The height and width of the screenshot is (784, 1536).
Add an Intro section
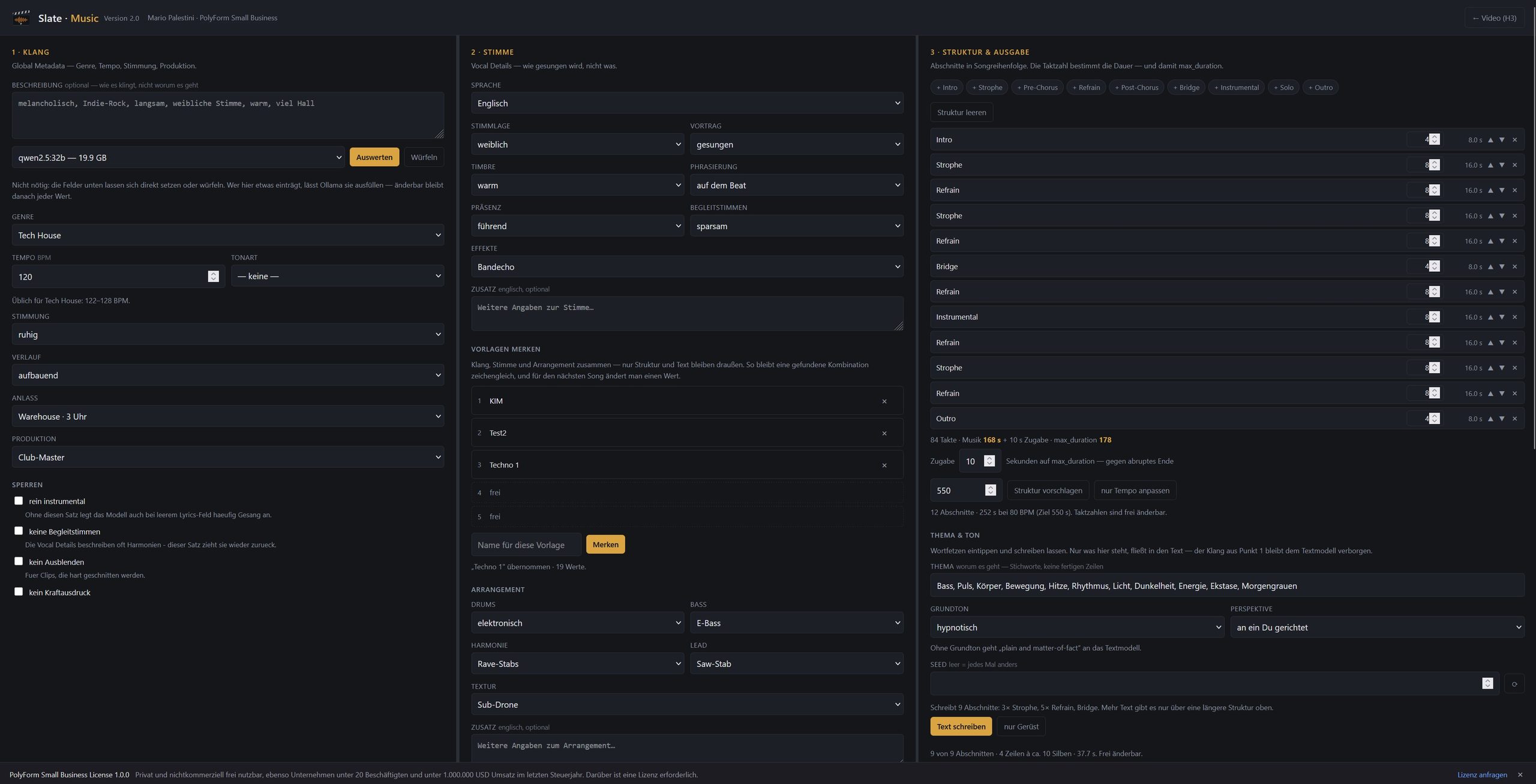[x=947, y=88]
